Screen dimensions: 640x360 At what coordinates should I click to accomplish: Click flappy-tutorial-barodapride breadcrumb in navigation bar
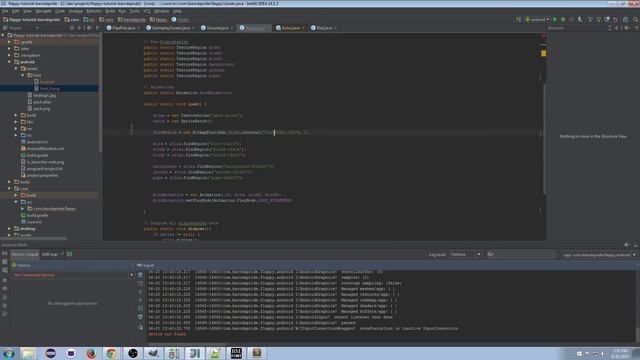tap(31, 19)
